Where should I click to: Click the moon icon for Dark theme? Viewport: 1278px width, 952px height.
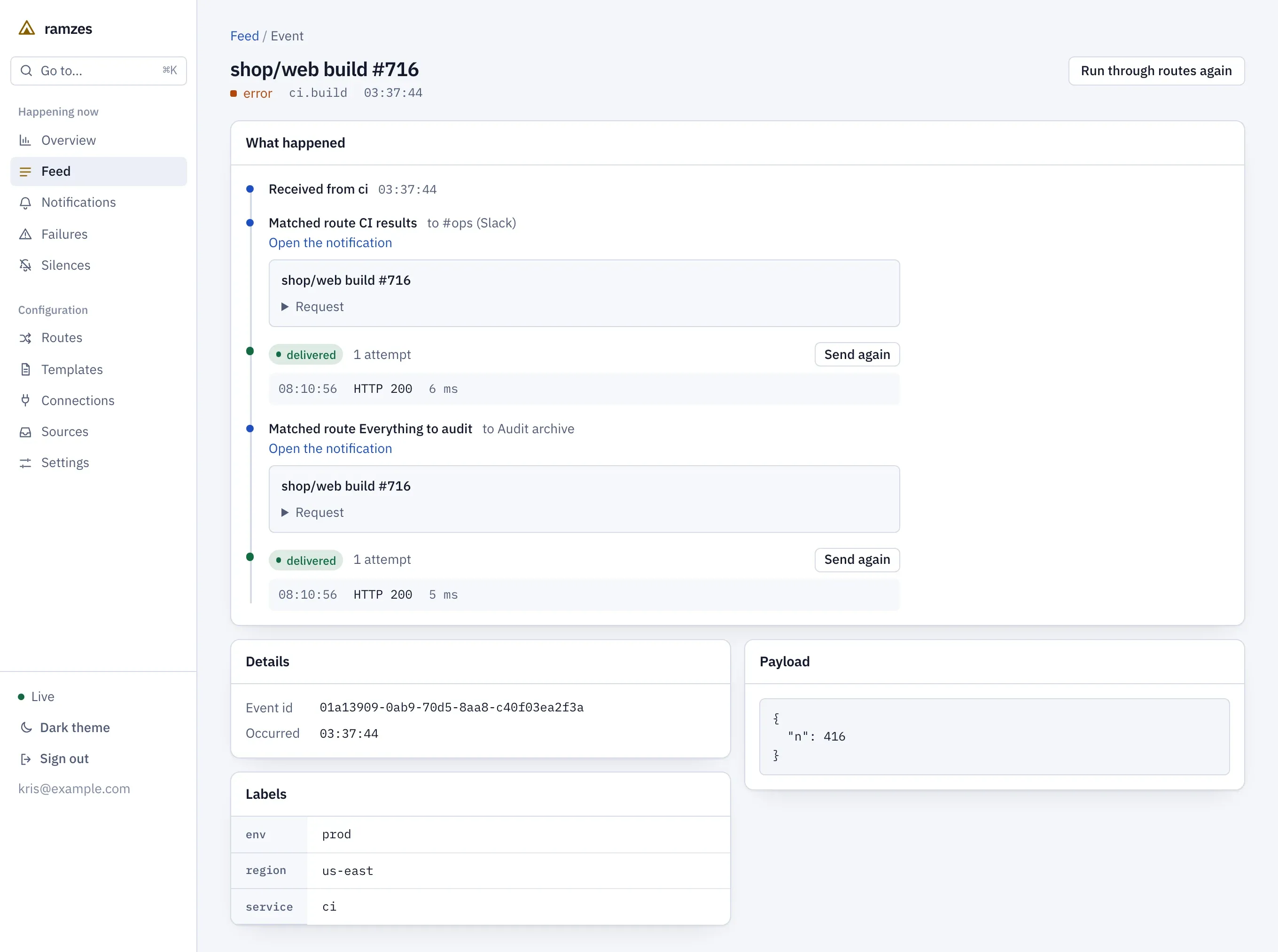26,727
